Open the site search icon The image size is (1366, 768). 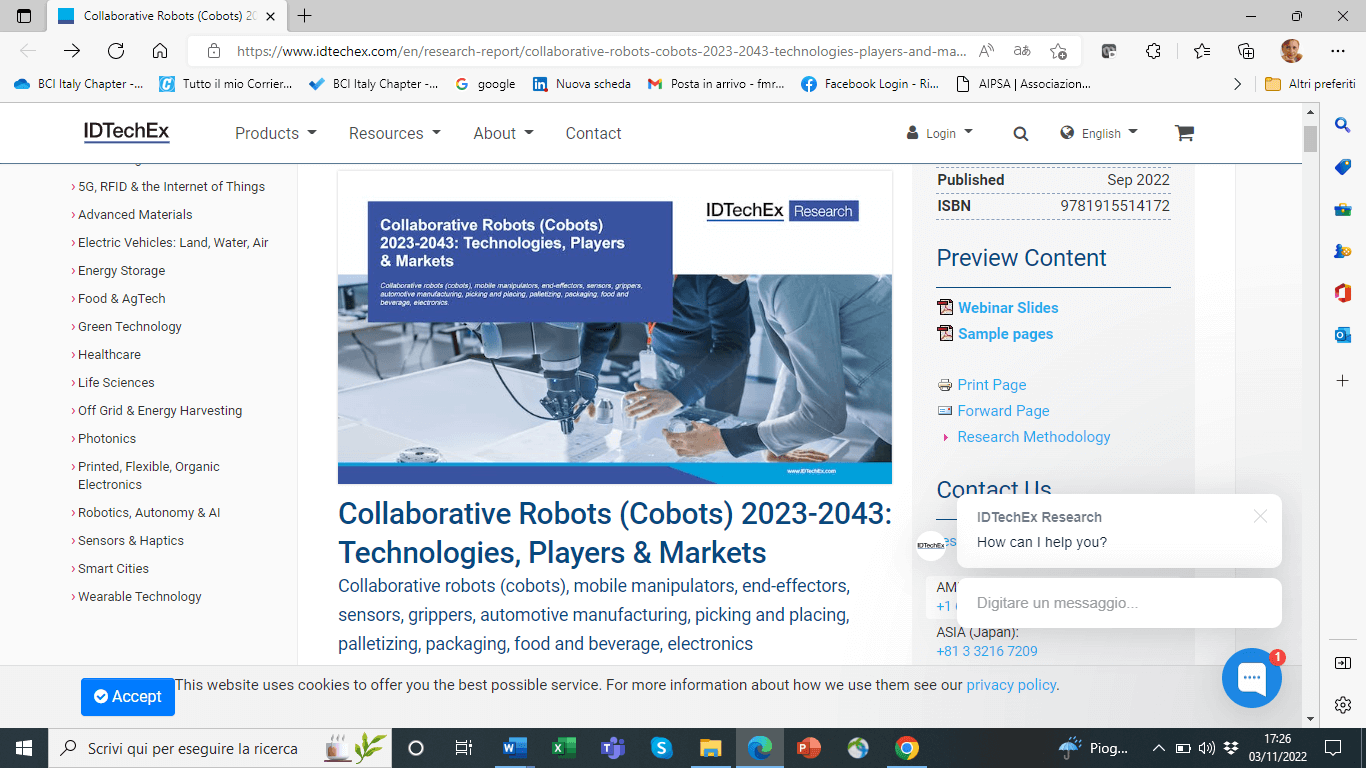point(1020,133)
